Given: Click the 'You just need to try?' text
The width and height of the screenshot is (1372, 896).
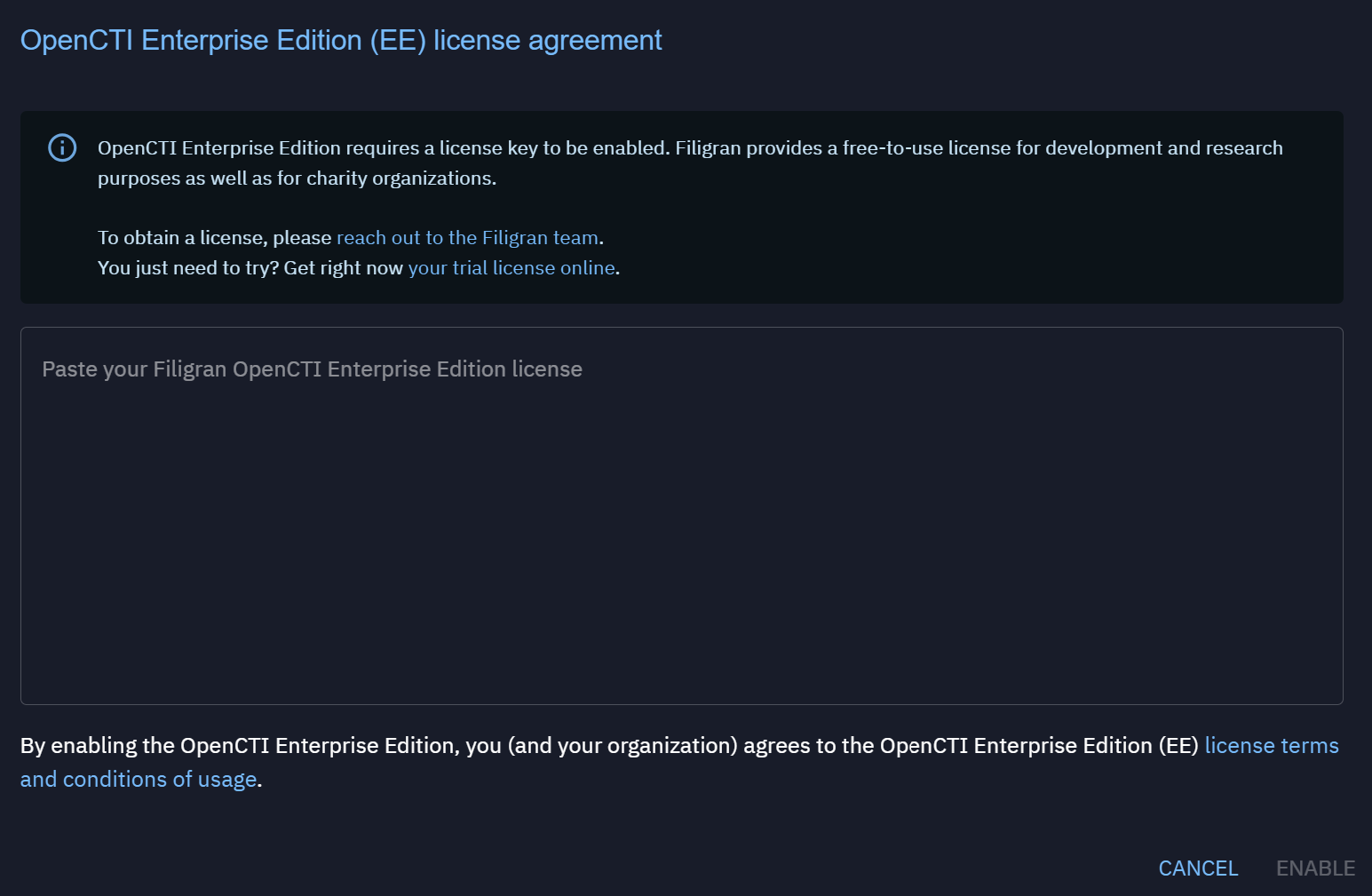Looking at the screenshot, I should [188, 268].
